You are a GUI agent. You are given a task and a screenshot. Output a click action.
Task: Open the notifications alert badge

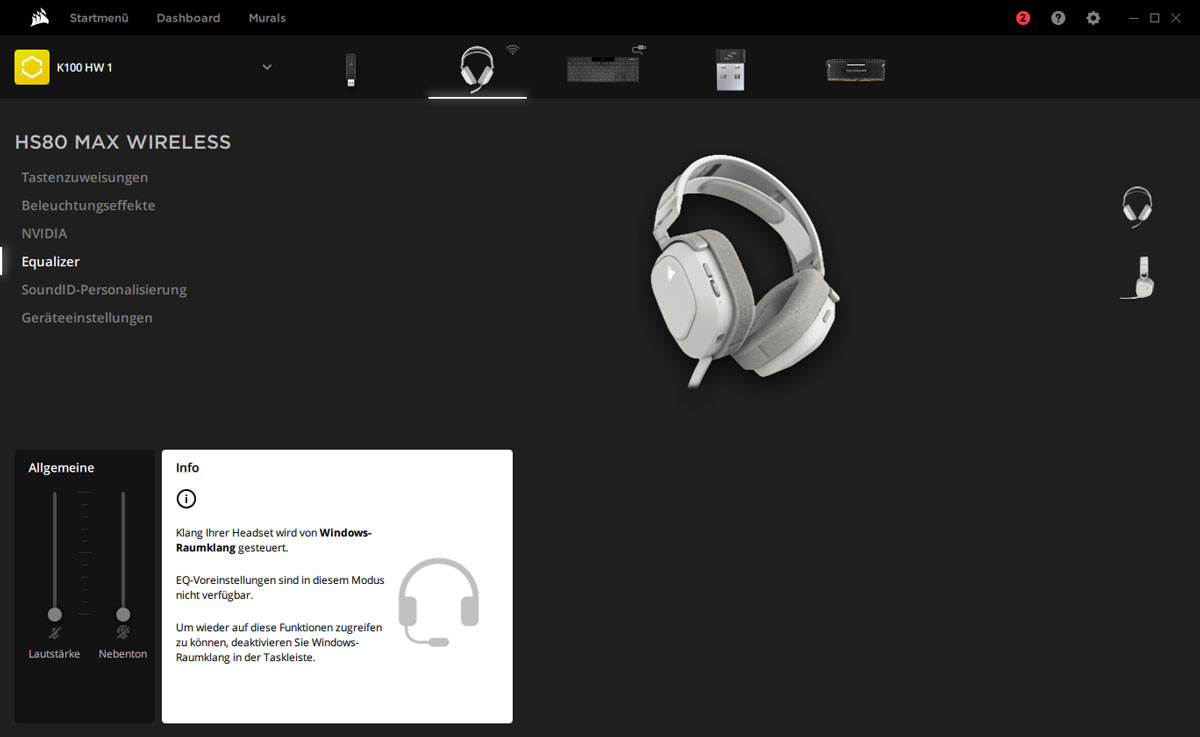(1023, 18)
